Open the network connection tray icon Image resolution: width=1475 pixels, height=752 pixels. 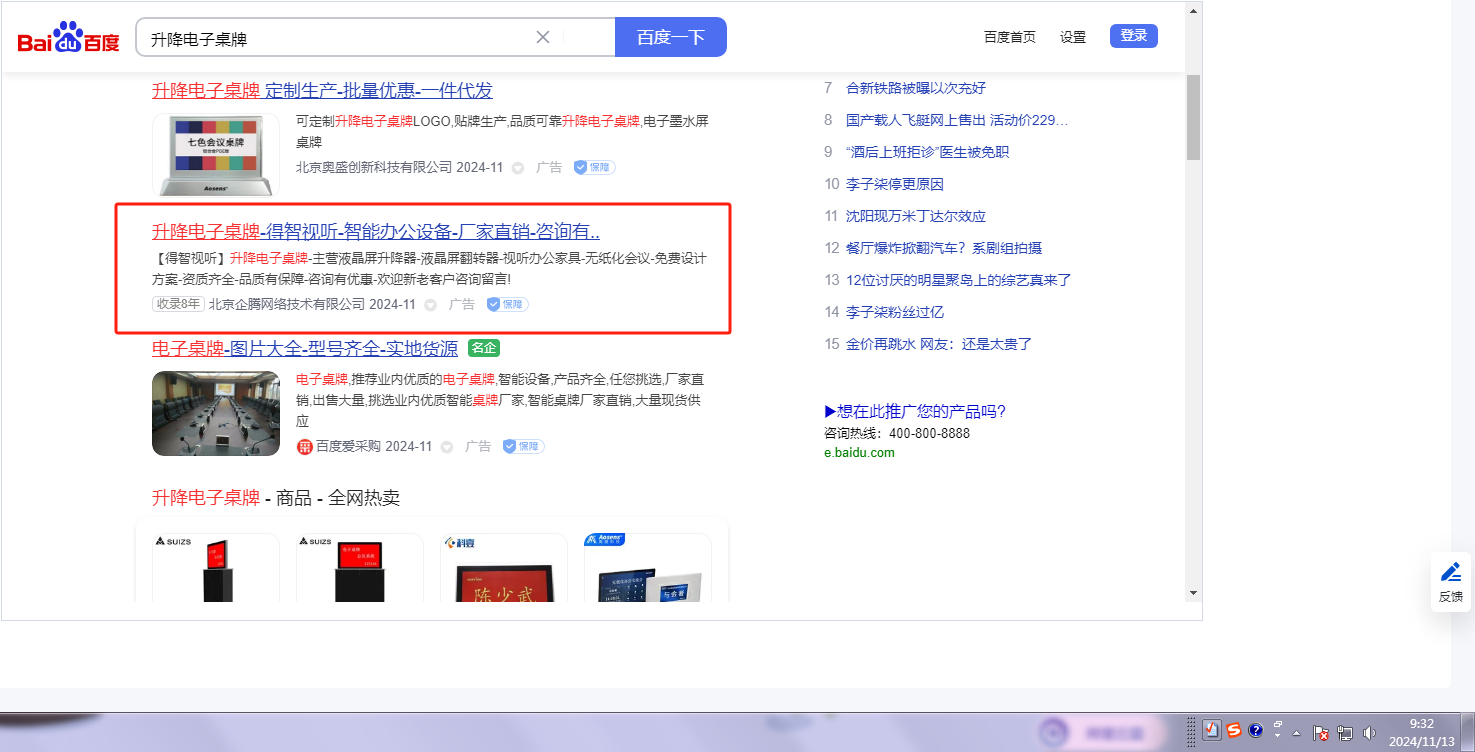pyautogui.click(x=1345, y=733)
